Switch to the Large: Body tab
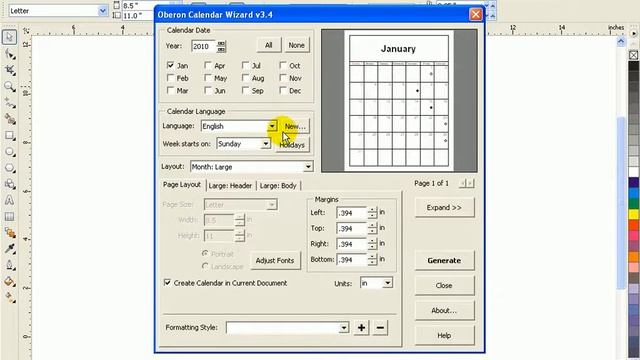The image size is (640, 360). pyautogui.click(x=278, y=186)
